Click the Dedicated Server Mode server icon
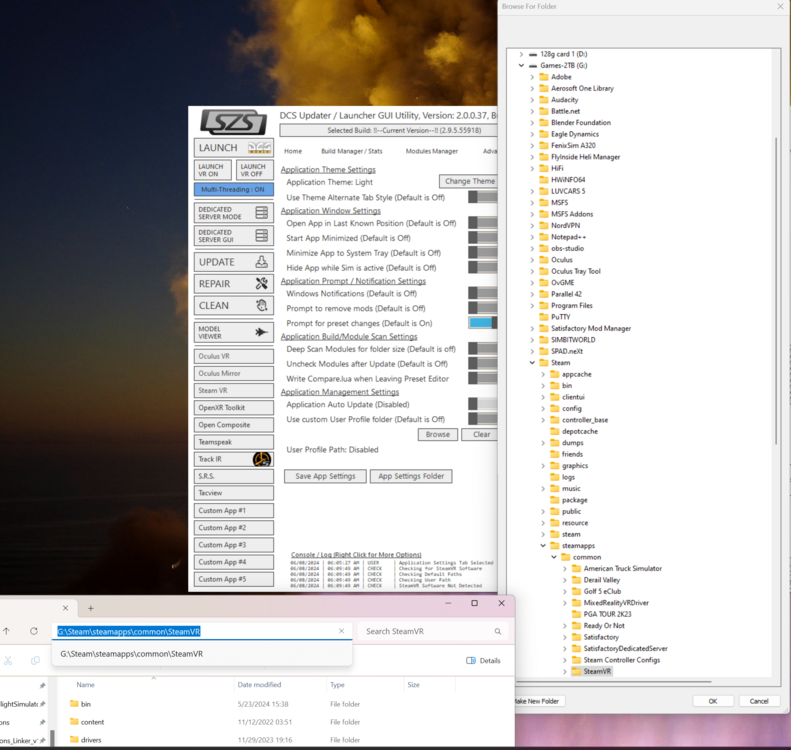The image size is (791, 750). 261,212
